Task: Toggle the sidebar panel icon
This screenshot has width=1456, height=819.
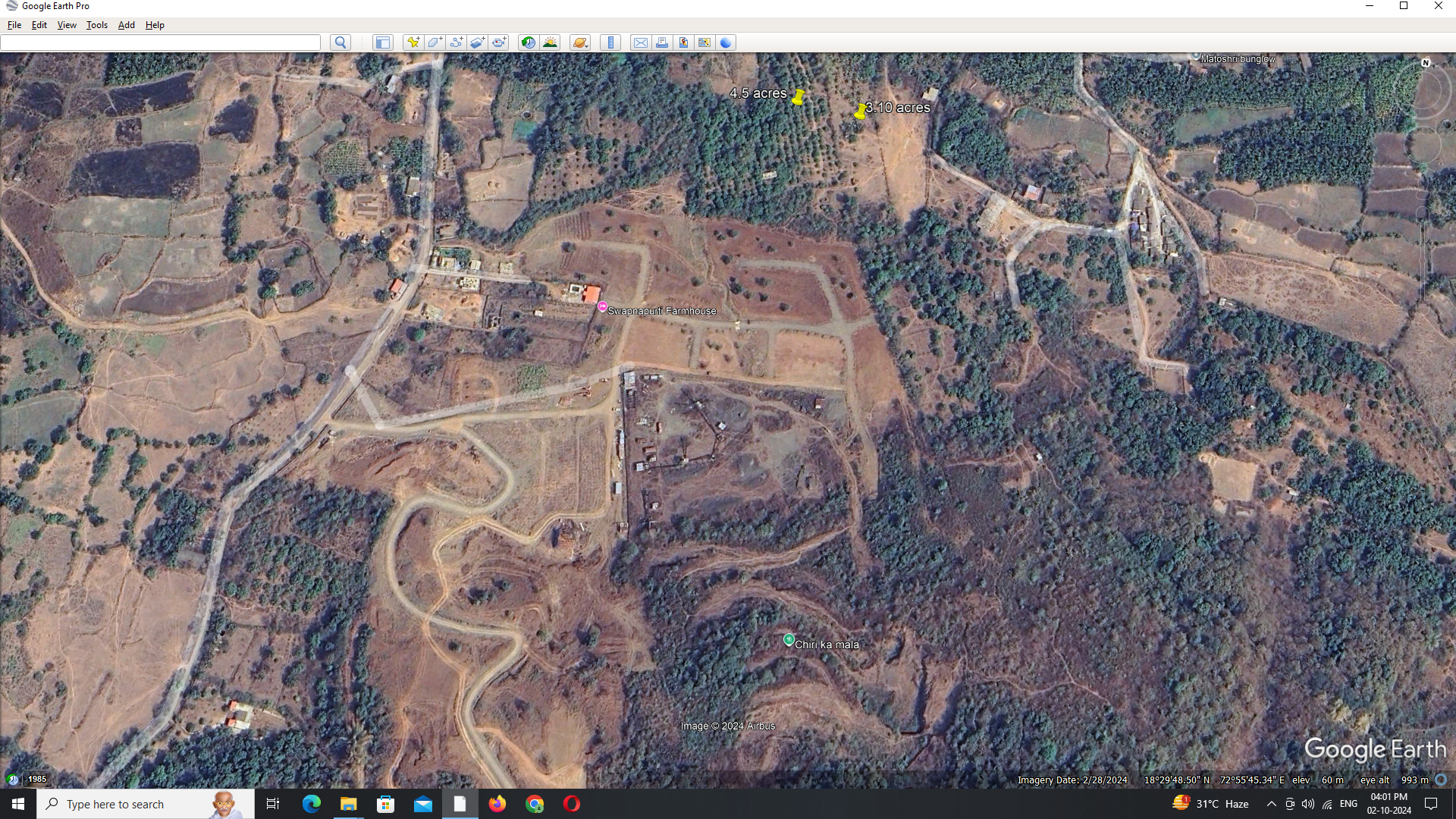Action: [x=383, y=42]
